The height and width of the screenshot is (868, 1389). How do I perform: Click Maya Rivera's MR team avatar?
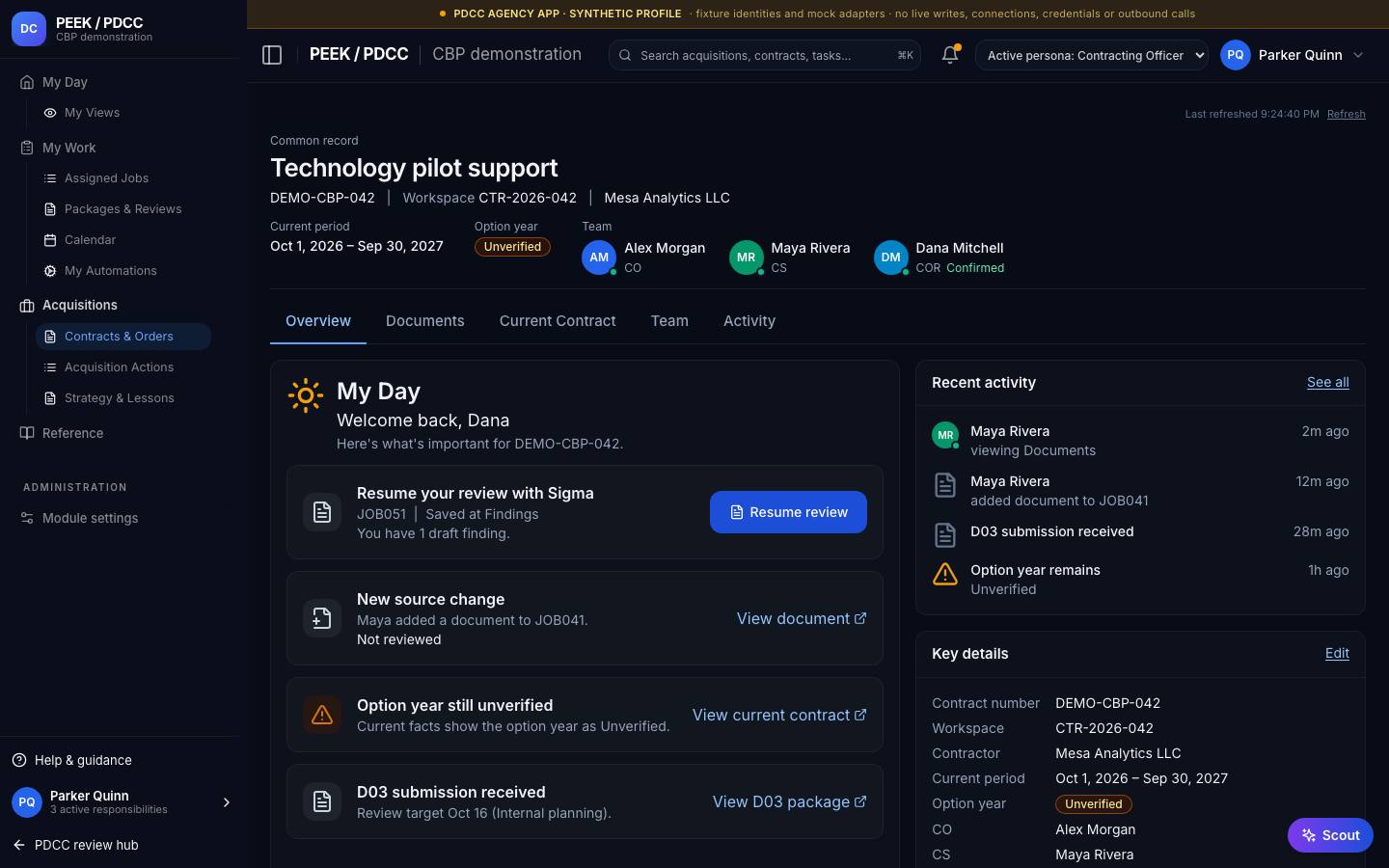point(746,258)
